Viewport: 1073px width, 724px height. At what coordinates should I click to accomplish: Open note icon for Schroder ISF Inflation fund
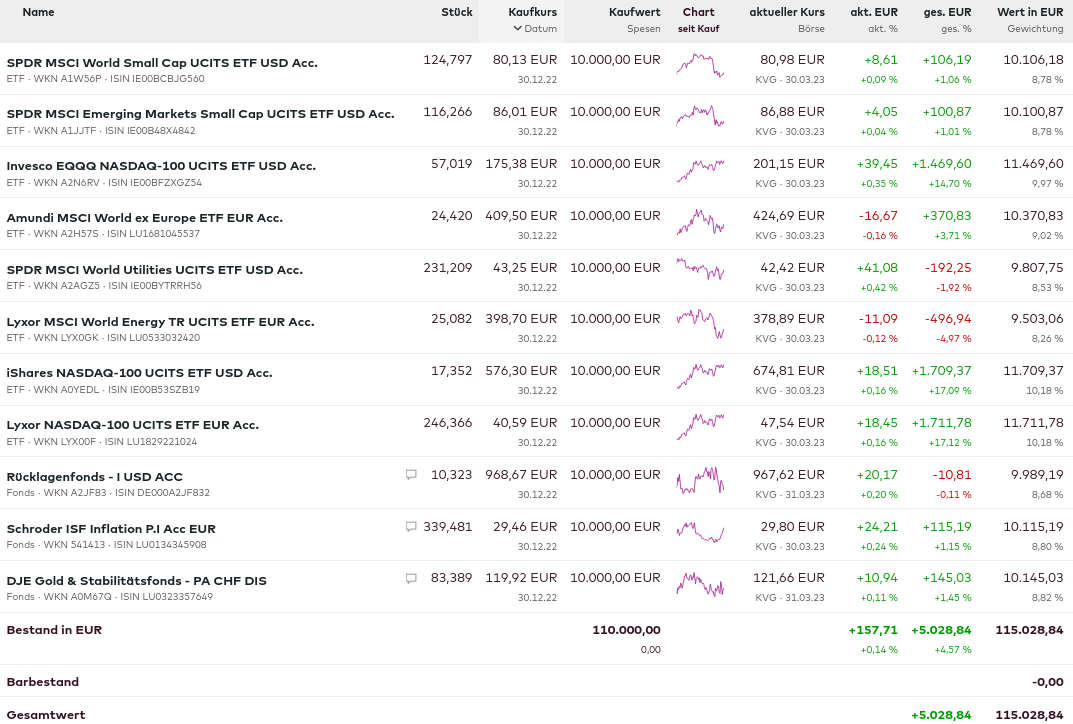411,527
